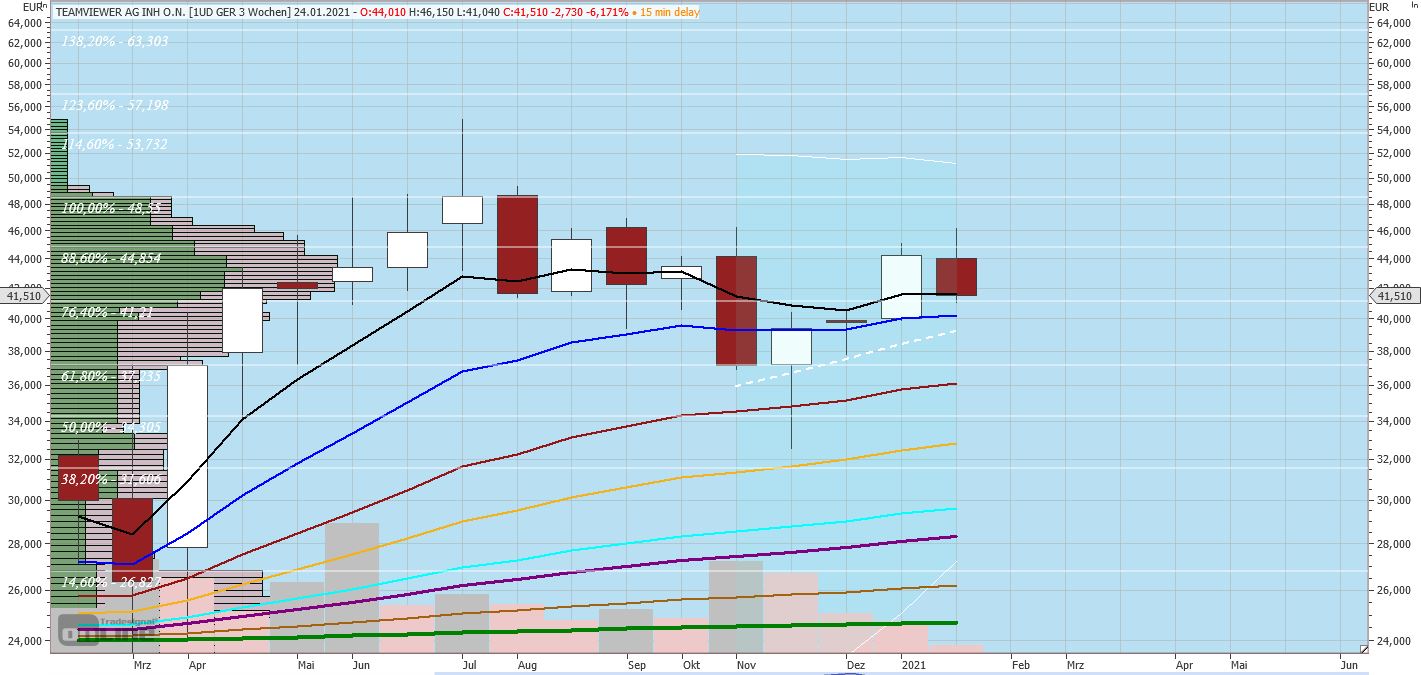Viewport: 1421px width, 675px height.
Task: Click the Okt label on the time axis
Action: pyautogui.click(x=691, y=664)
